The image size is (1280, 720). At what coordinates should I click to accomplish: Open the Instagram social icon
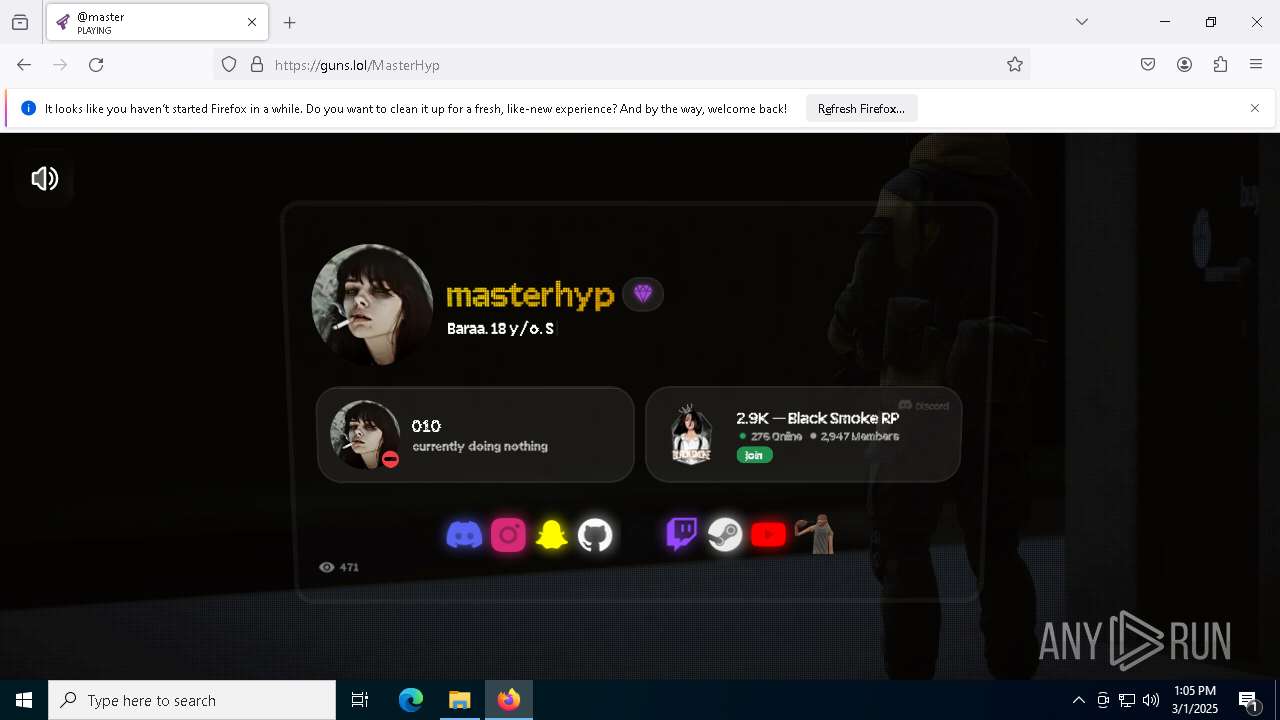coord(508,535)
